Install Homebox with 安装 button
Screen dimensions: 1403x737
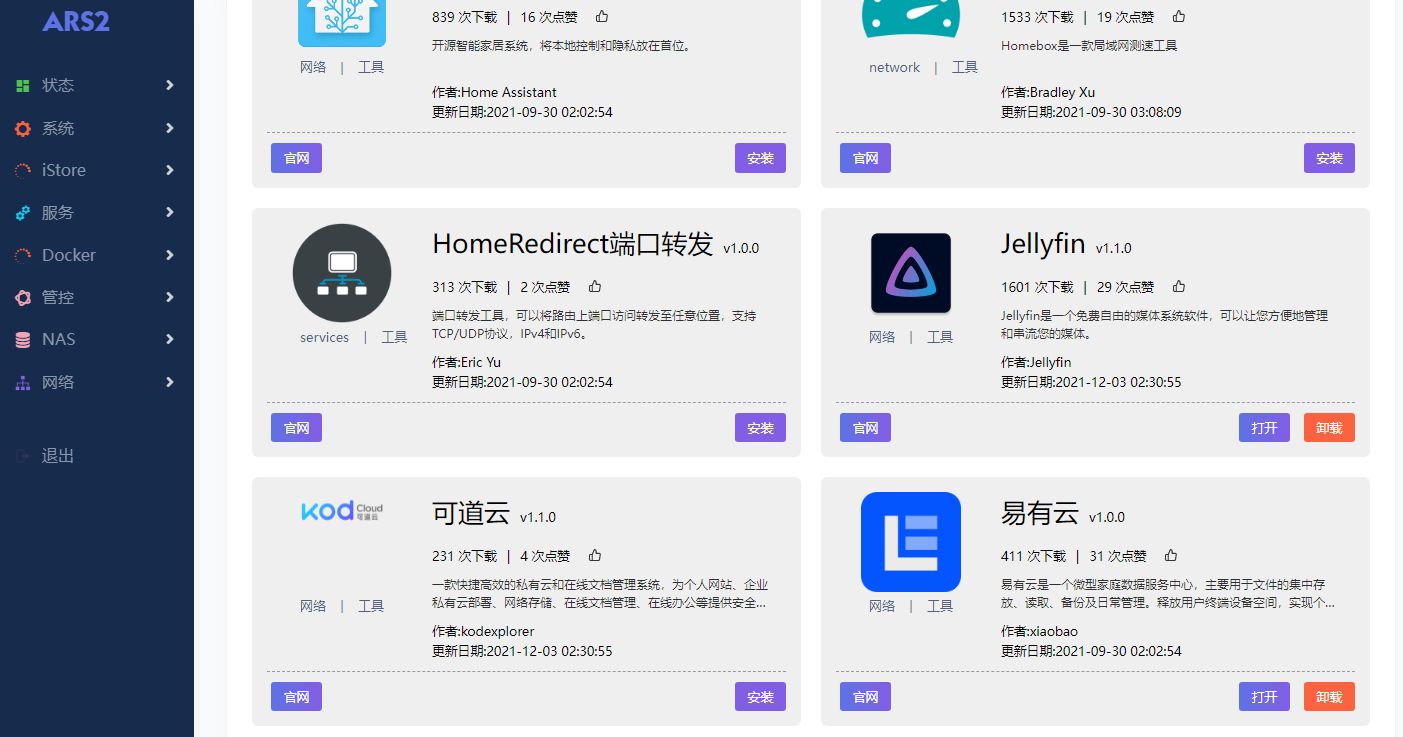tap(1329, 158)
